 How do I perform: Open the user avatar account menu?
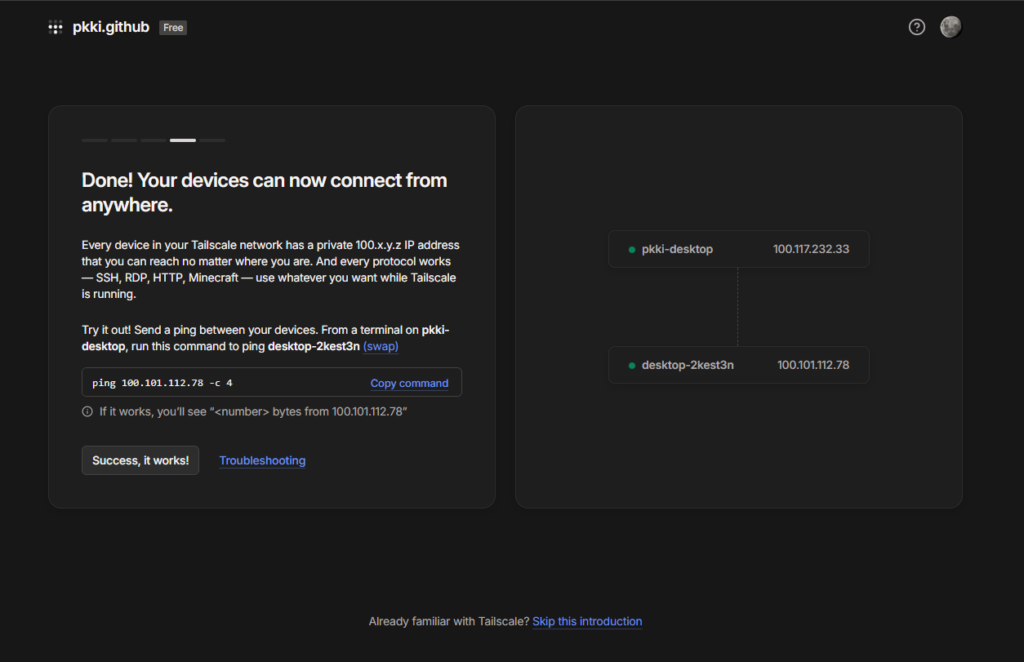(x=950, y=27)
